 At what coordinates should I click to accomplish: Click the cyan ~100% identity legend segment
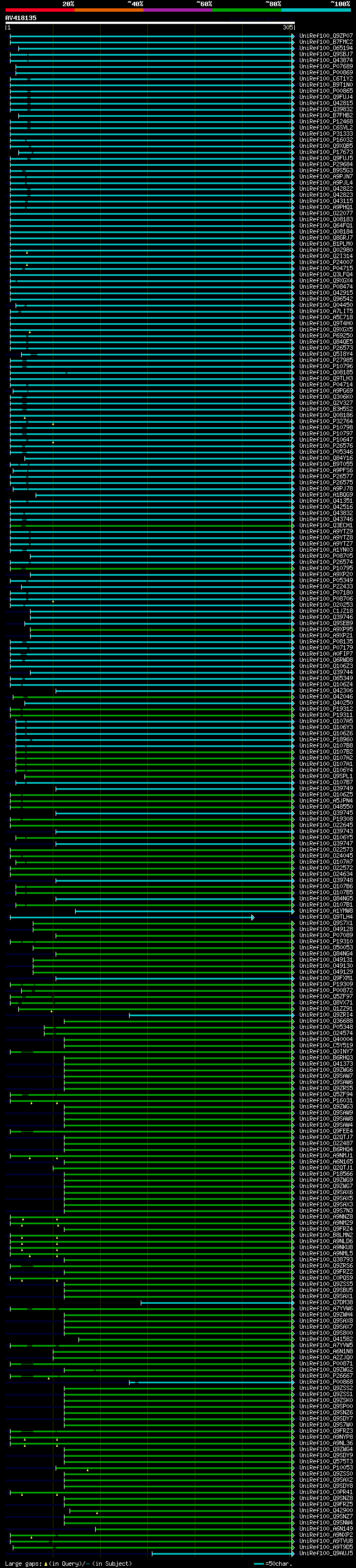[316, 10]
